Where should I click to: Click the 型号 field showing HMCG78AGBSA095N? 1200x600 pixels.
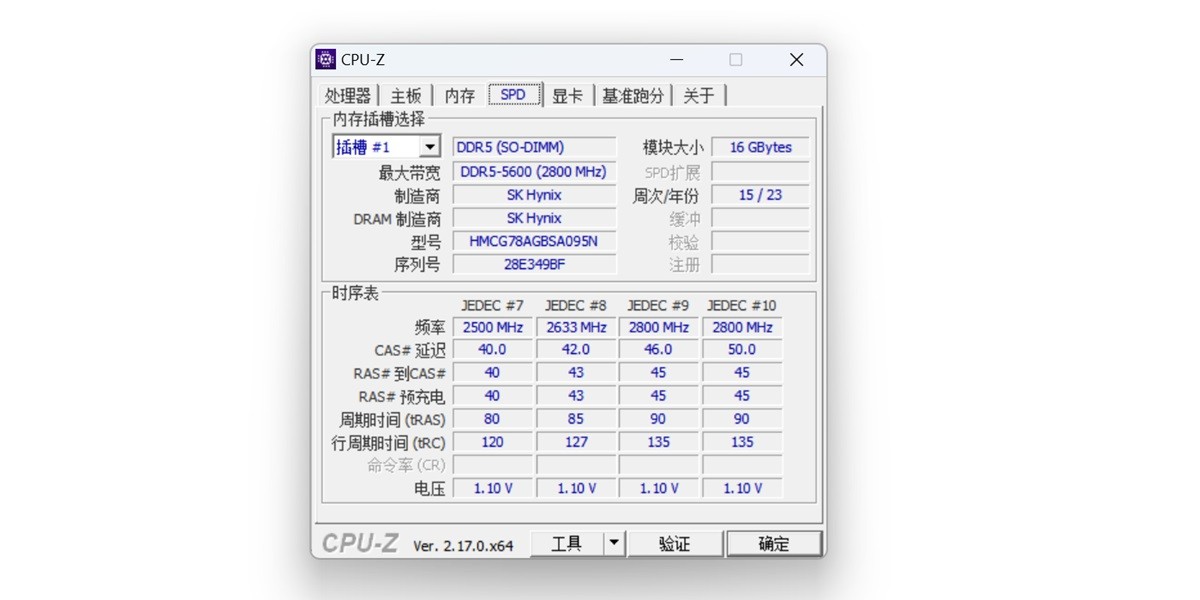[535, 241]
